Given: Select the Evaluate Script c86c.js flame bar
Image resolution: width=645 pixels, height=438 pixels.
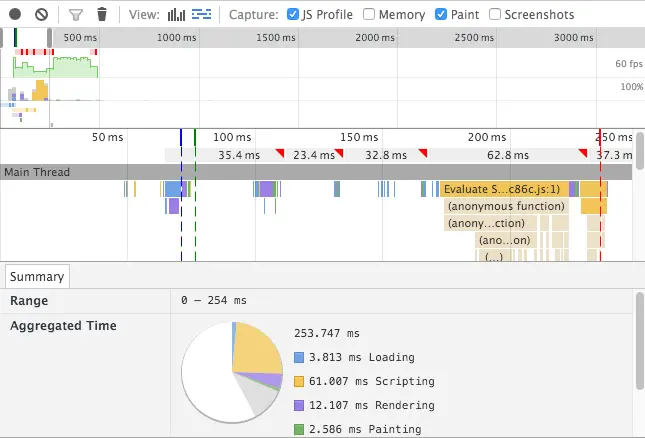Looking at the screenshot, I should coord(504,189).
